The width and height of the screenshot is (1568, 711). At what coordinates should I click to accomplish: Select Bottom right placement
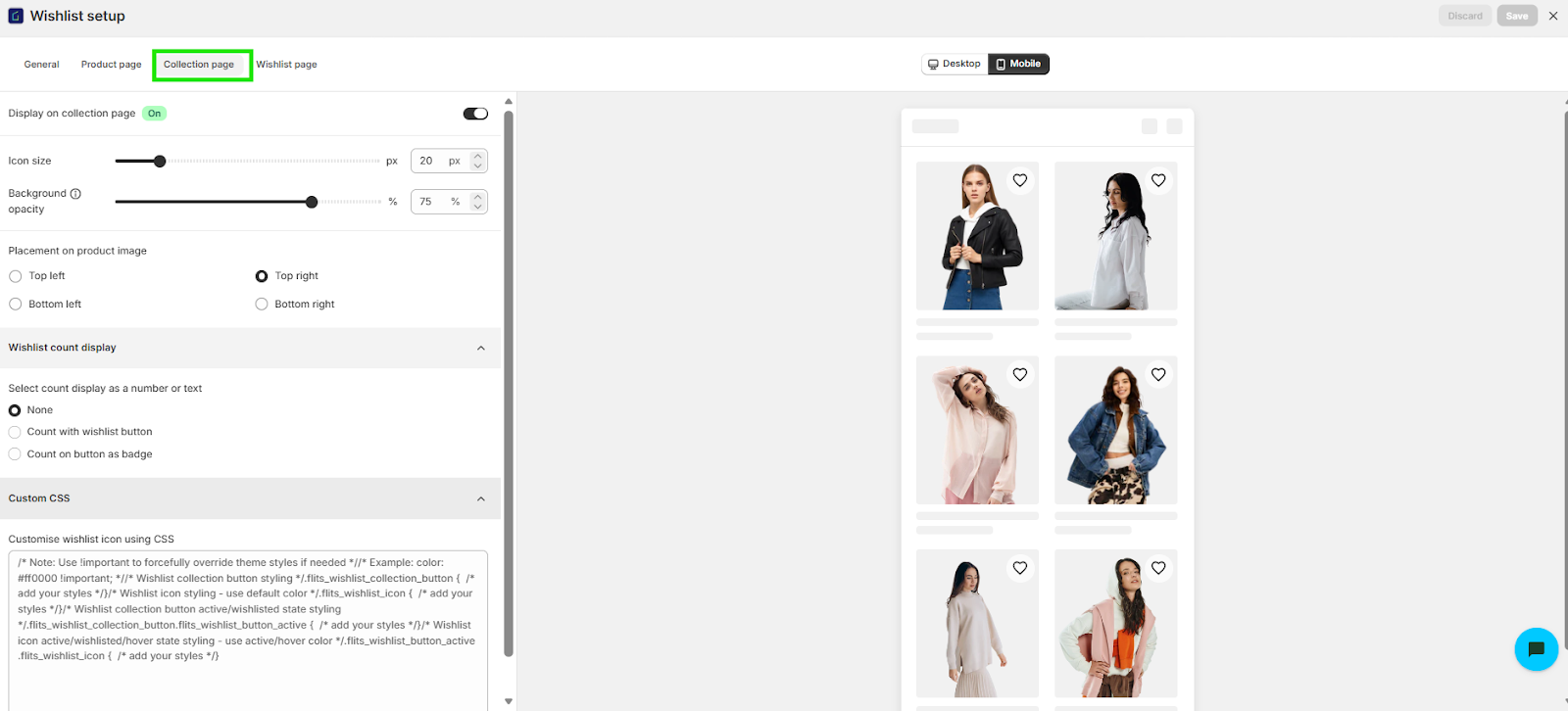pos(262,305)
